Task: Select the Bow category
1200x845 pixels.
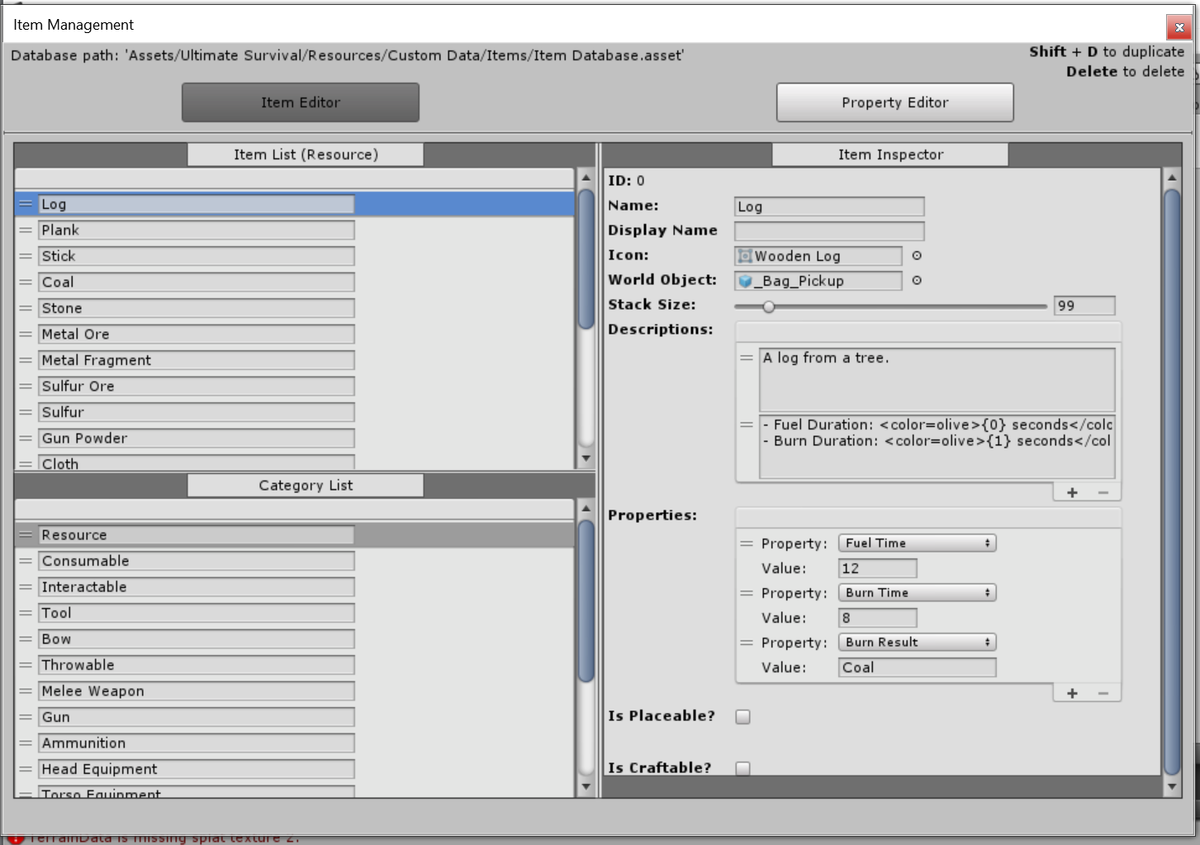Action: coord(196,639)
